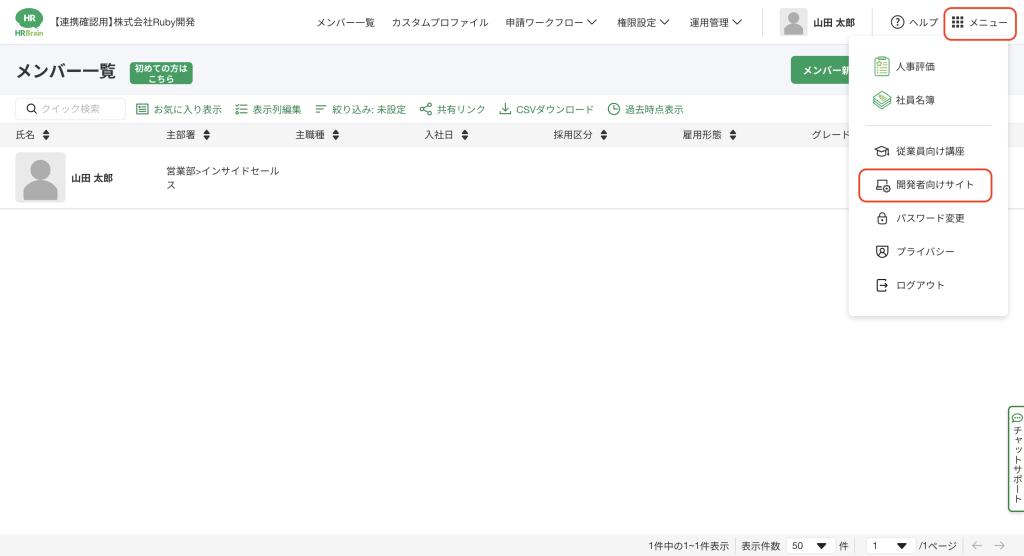Open the 人事評価 app from menu
The height and width of the screenshot is (556, 1024).
881,67
